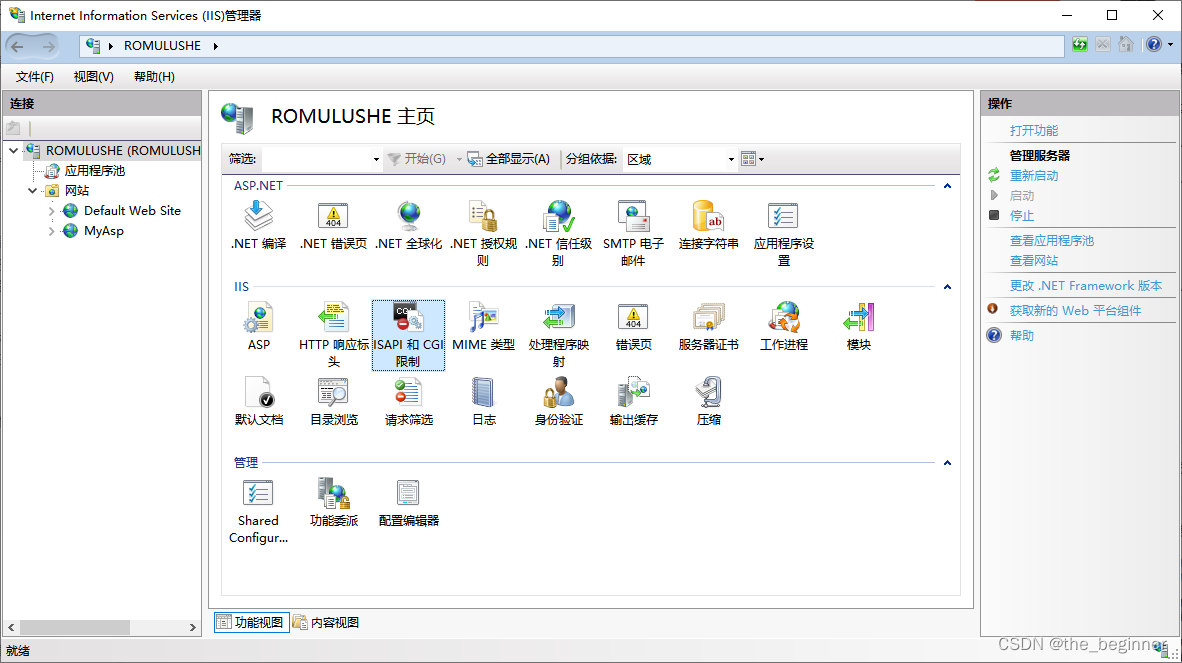This screenshot has height=663, width=1182.
Task: Expand the Default Web Site node
Action: (51, 211)
